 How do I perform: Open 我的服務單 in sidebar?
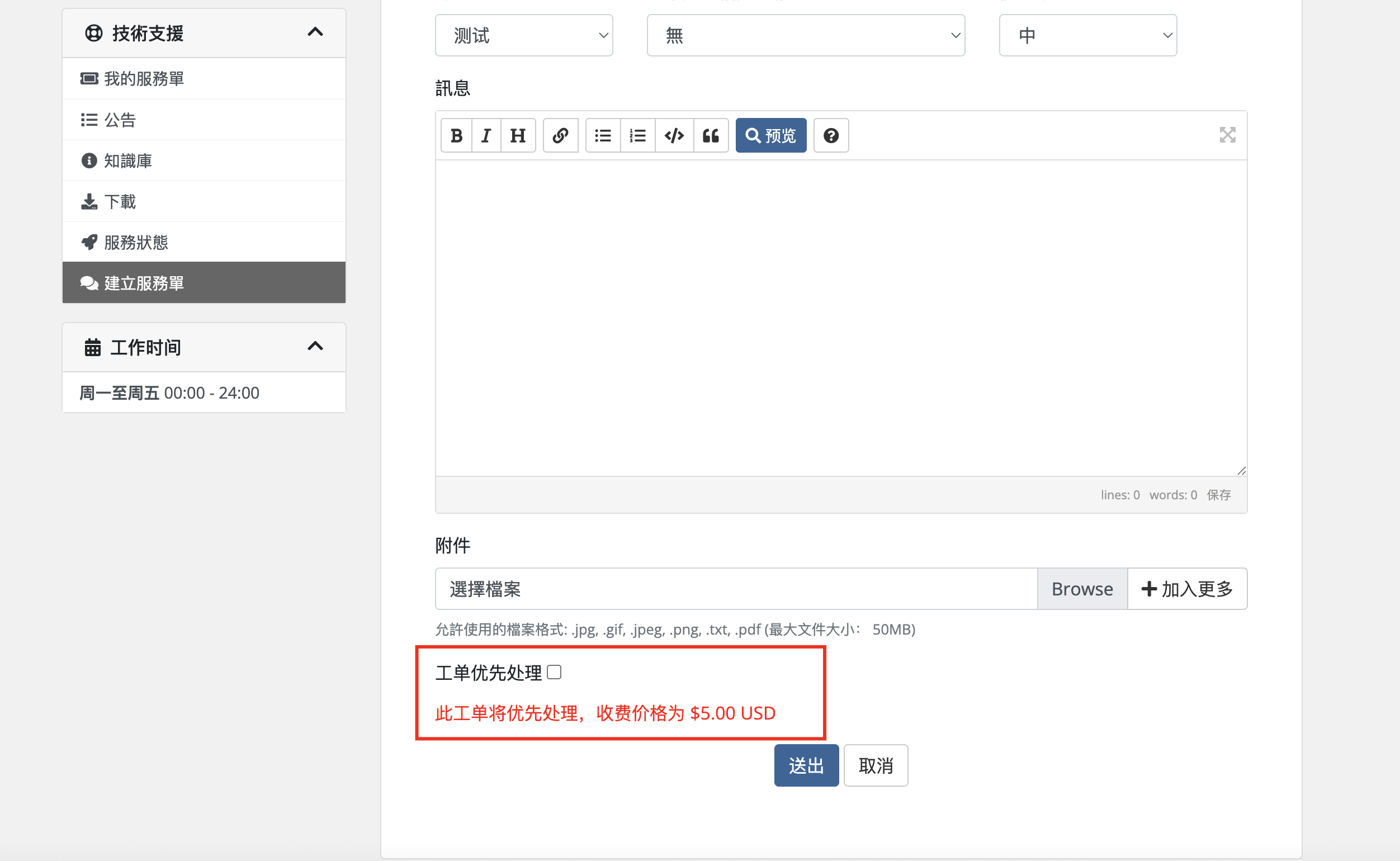(x=144, y=79)
